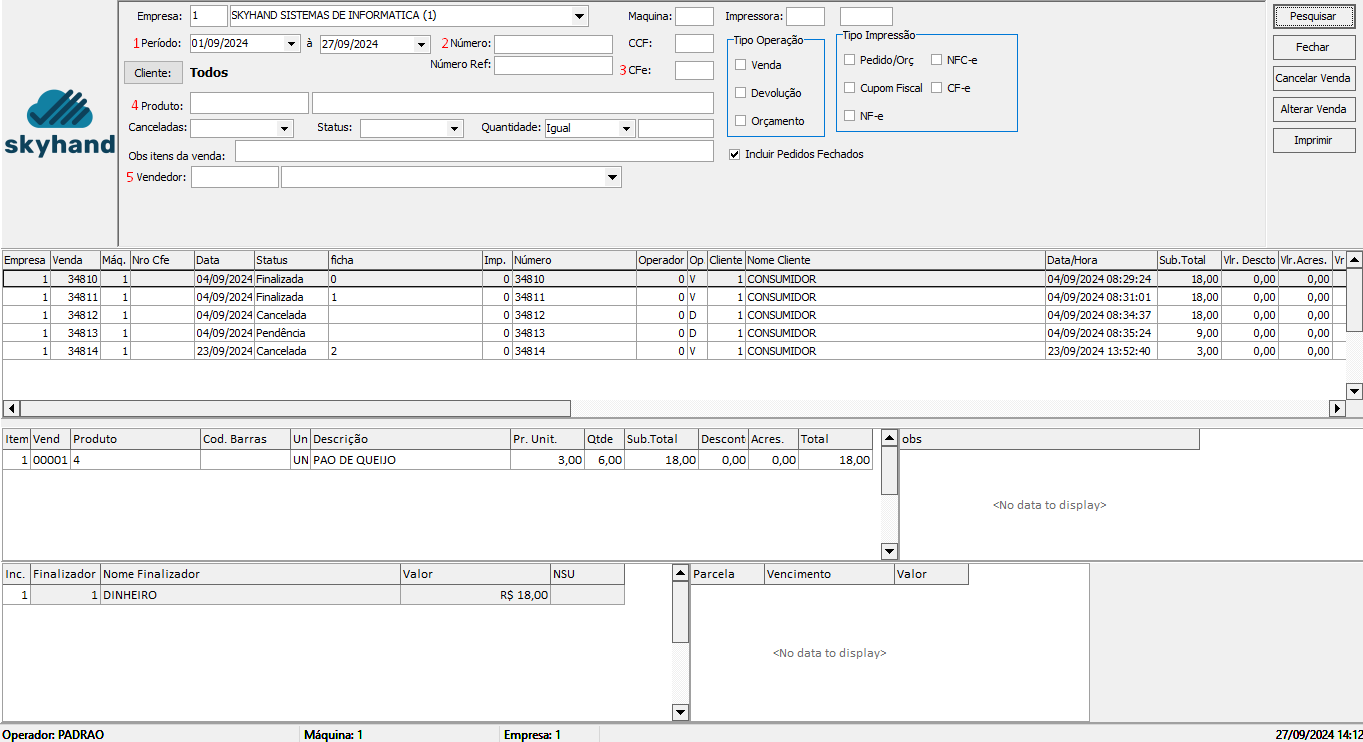The height and width of the screenshot is (742, 1363).
Task: Open the Empresa dropdown list
Action: pyautogui.click(x=580, y=16)
